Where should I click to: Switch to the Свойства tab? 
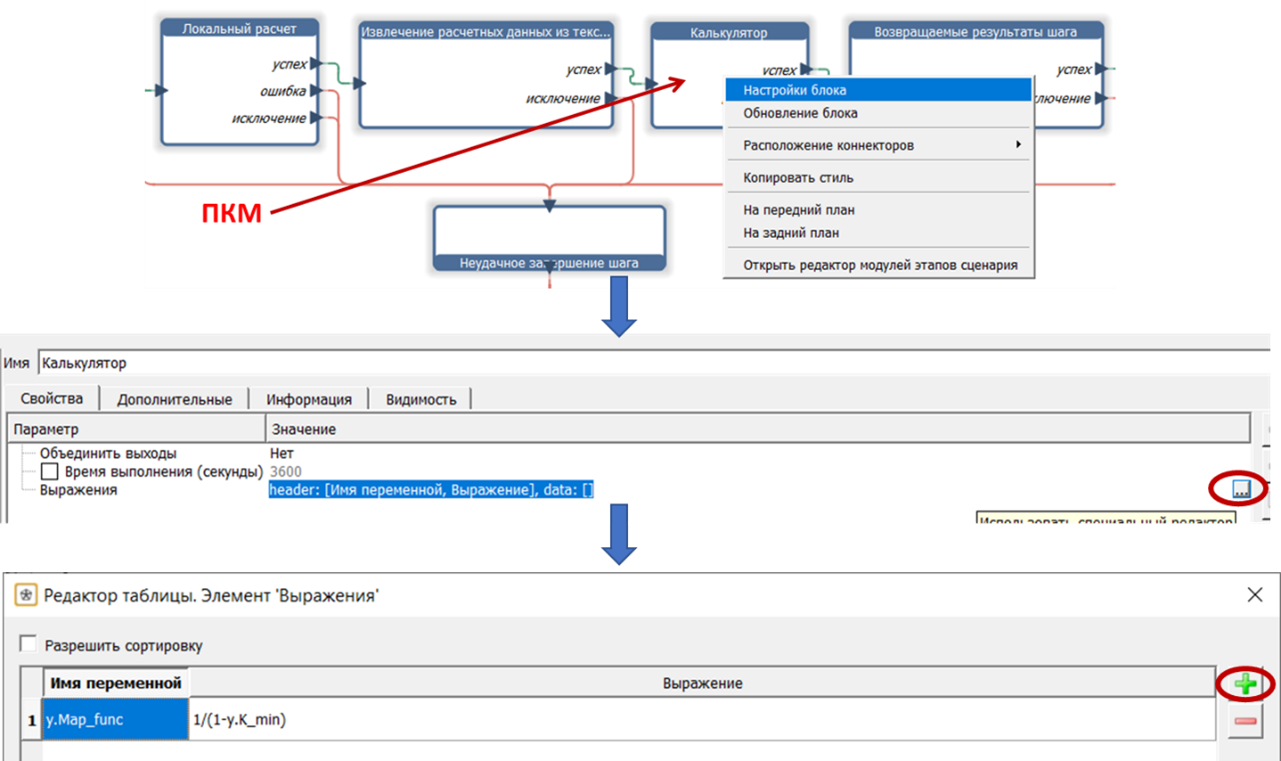[x=52, y=398]
